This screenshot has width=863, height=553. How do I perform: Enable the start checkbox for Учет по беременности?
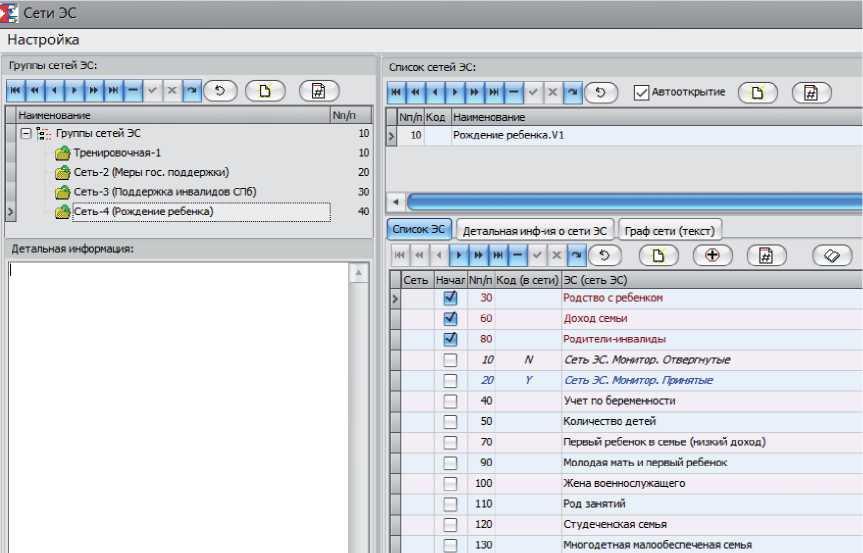click(x=450, y=401)
